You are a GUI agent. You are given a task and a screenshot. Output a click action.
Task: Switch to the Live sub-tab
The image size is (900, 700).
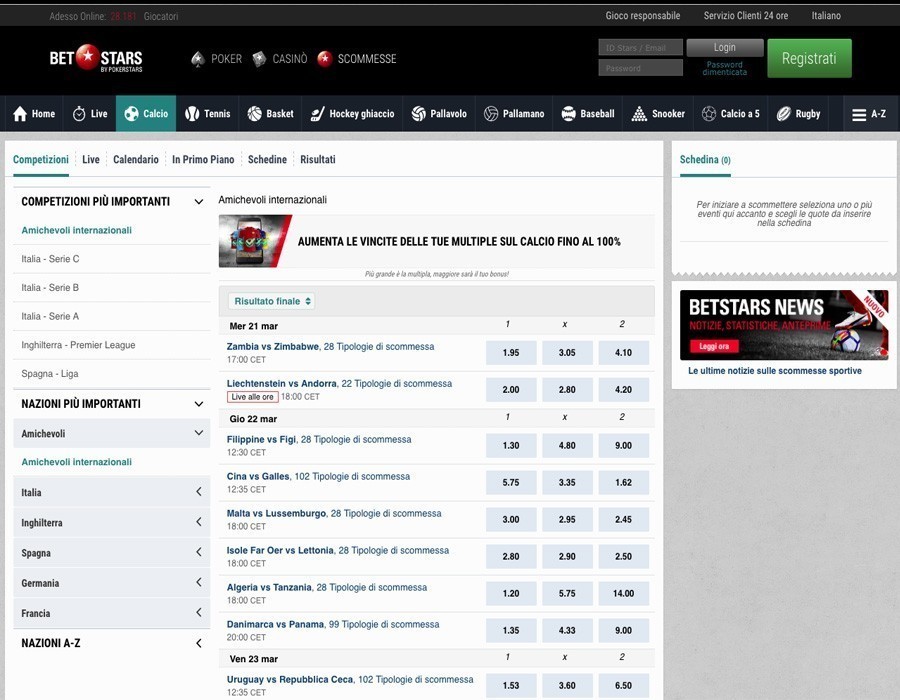tap(91, 160)
